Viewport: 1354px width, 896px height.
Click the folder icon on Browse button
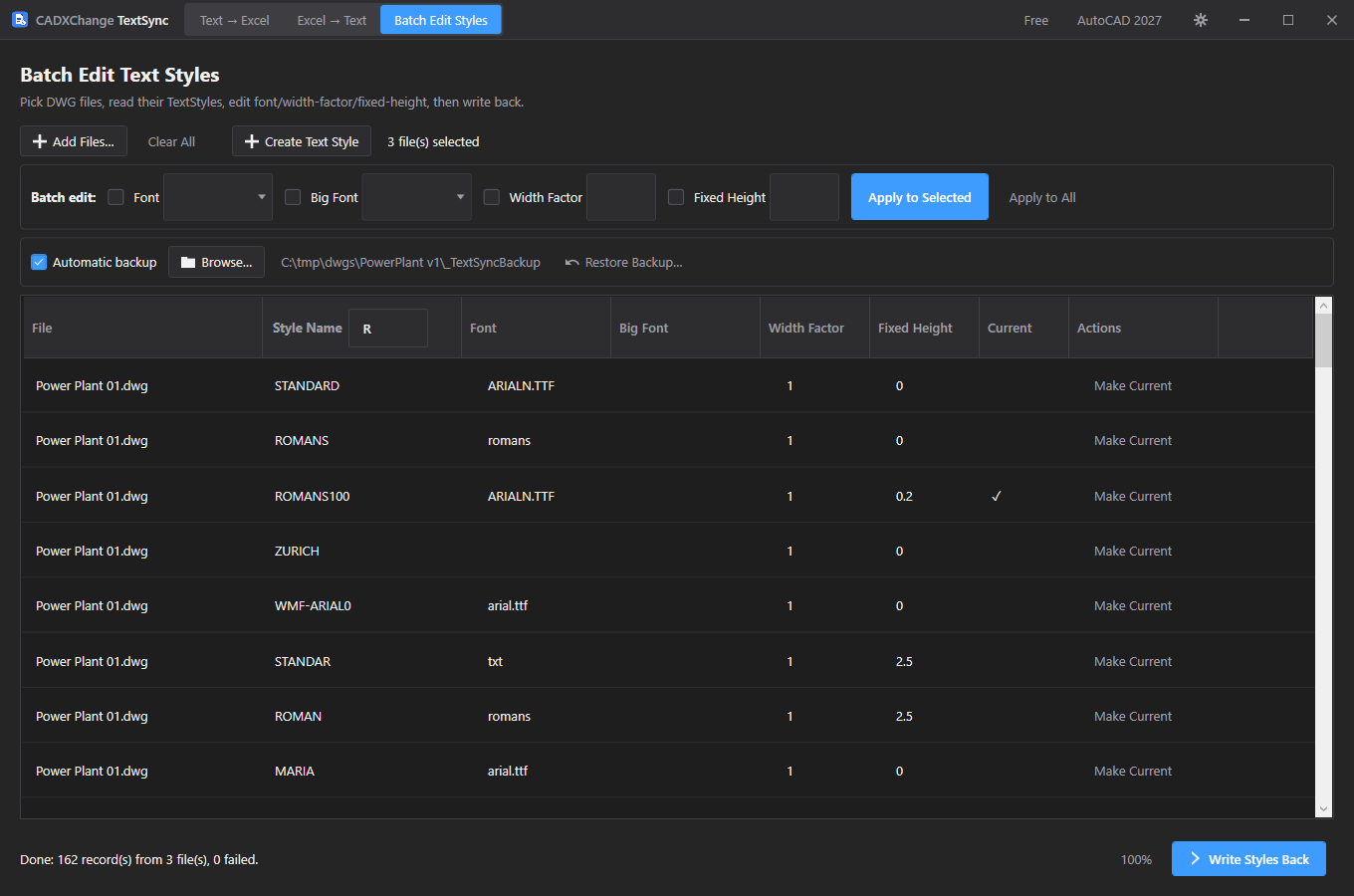tap(188, 263)
